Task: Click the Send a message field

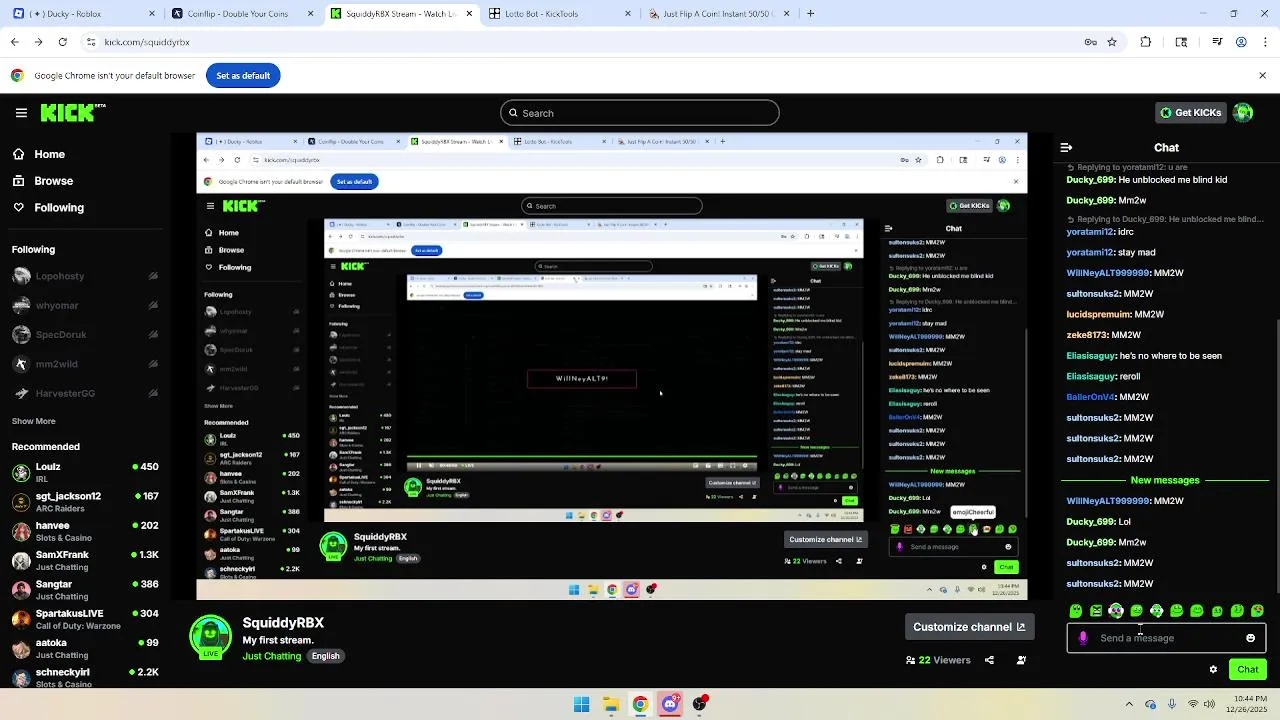Action: [x=1165, y=638]
